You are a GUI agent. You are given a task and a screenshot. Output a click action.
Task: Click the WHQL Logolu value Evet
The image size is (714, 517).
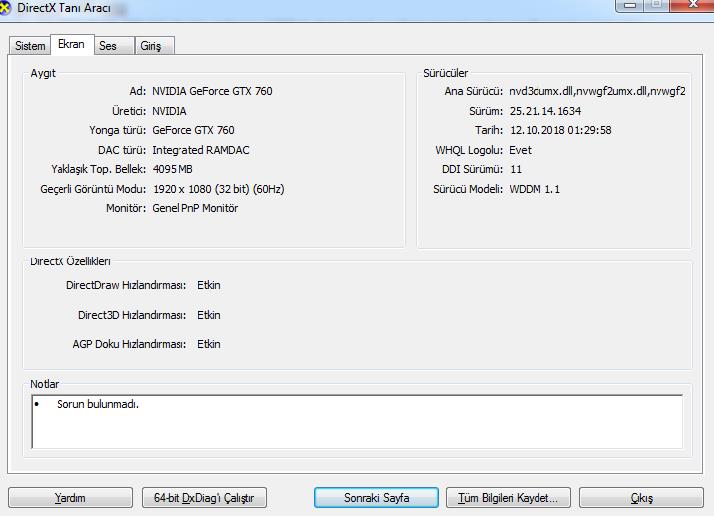[520, 150]
